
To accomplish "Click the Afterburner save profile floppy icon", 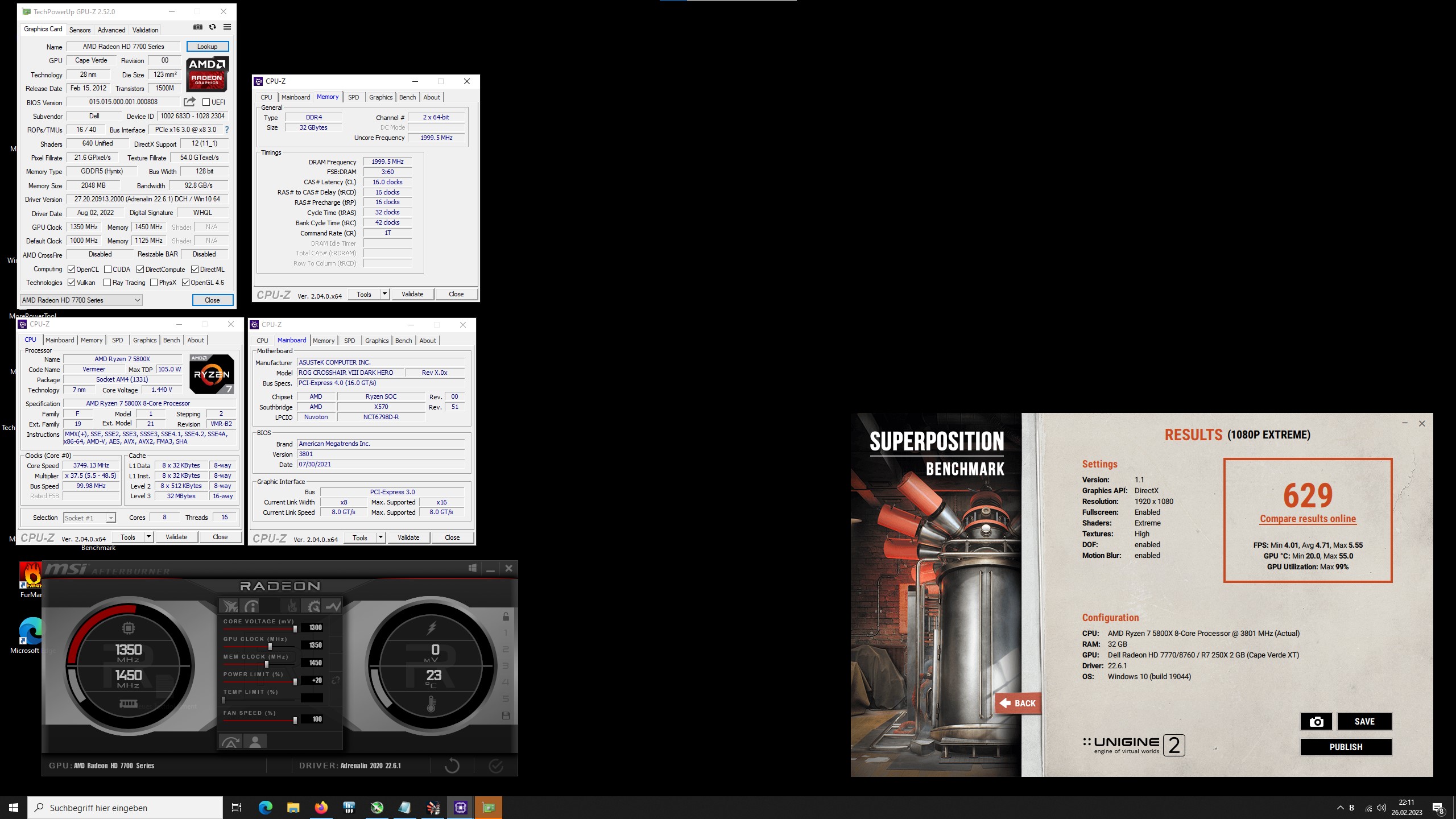I will pyautogui.click(x=506, y=715).
